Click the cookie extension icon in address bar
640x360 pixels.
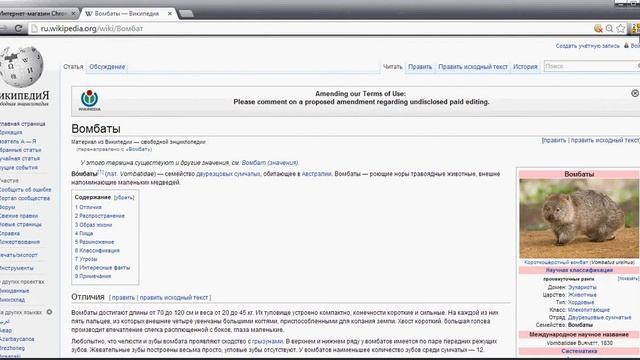(598, 28)
